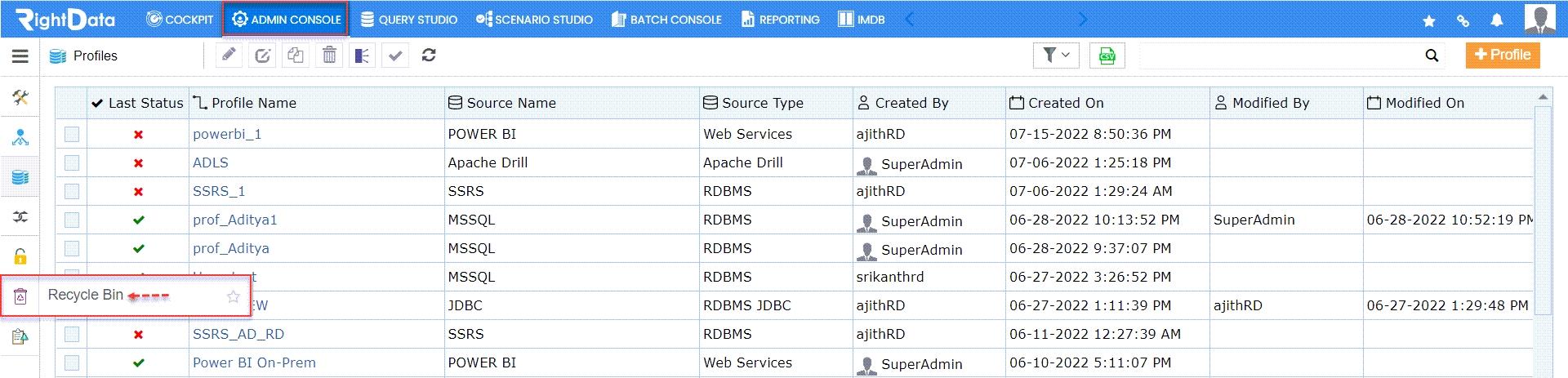
Task: Open the ADLS profile link
Action: [x=211, y=162]
